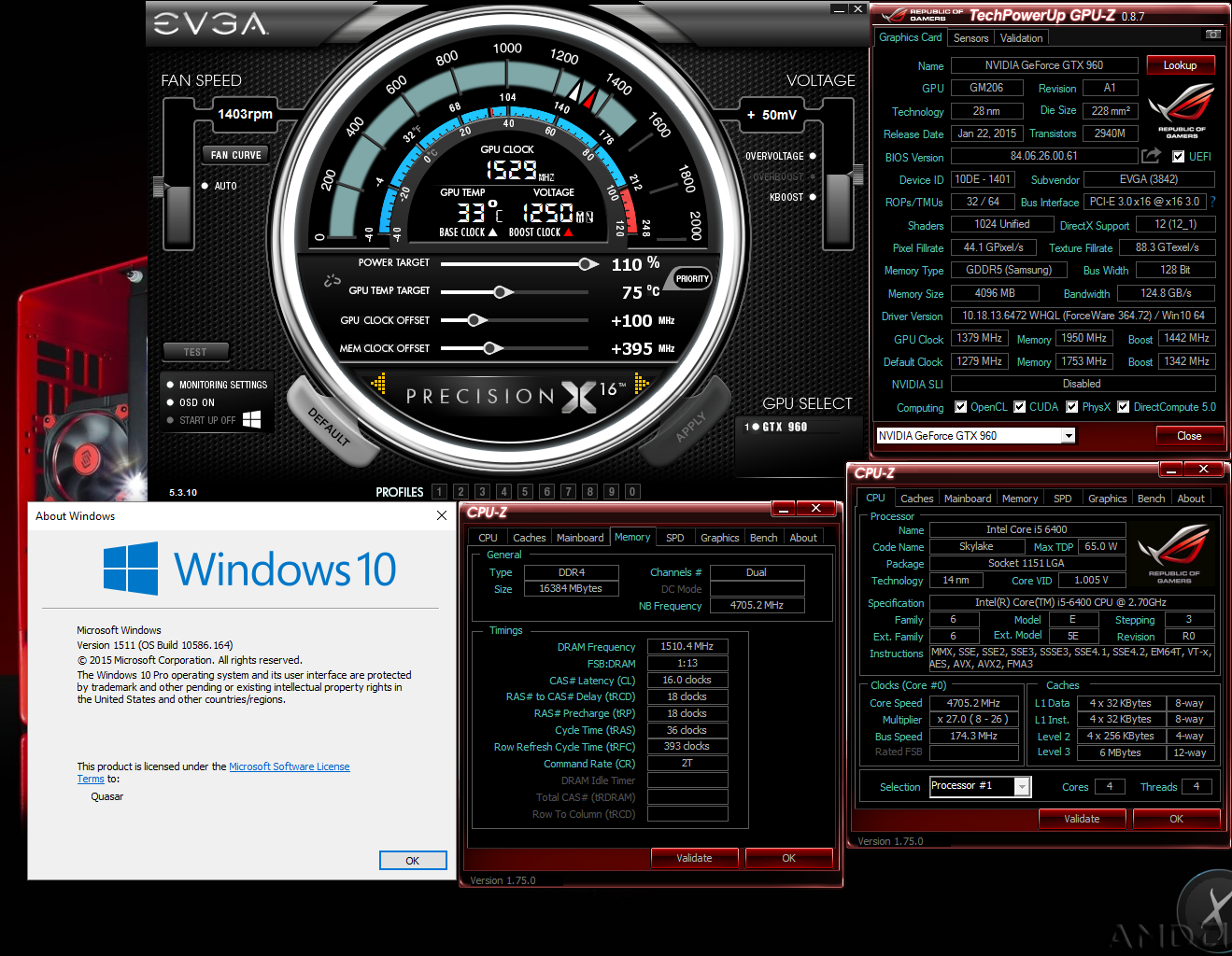Image resolution: width=1232 pixels, height=956 pixels.
Task: Toggle the PhysX checkbox
Action: pyautogui.click(x=1072, y=407)
